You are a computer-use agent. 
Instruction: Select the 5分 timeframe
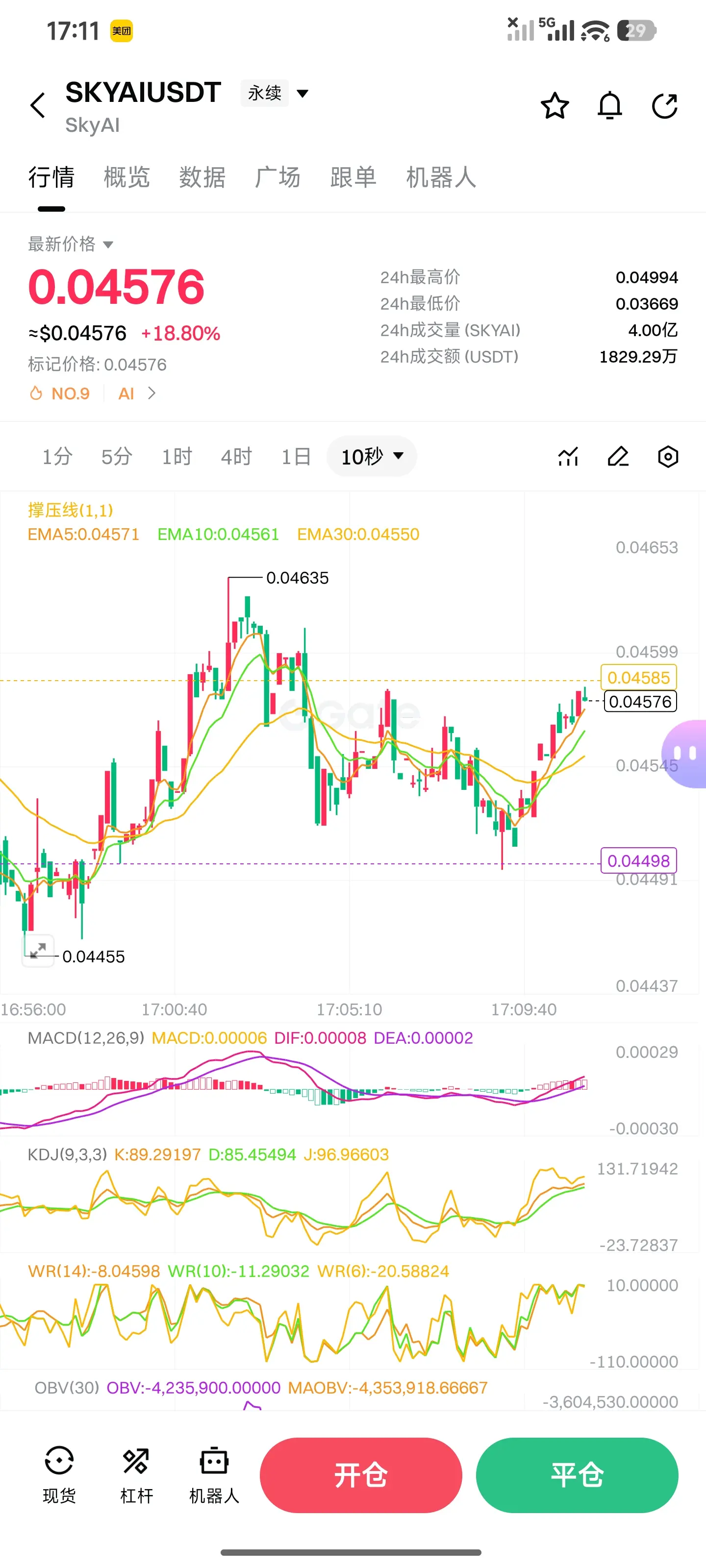point(117,457)
